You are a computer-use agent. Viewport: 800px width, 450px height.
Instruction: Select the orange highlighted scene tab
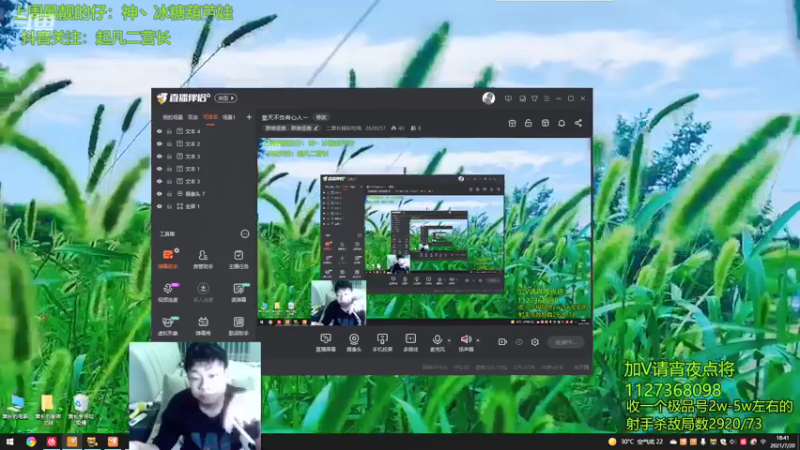tap(210, 117)
